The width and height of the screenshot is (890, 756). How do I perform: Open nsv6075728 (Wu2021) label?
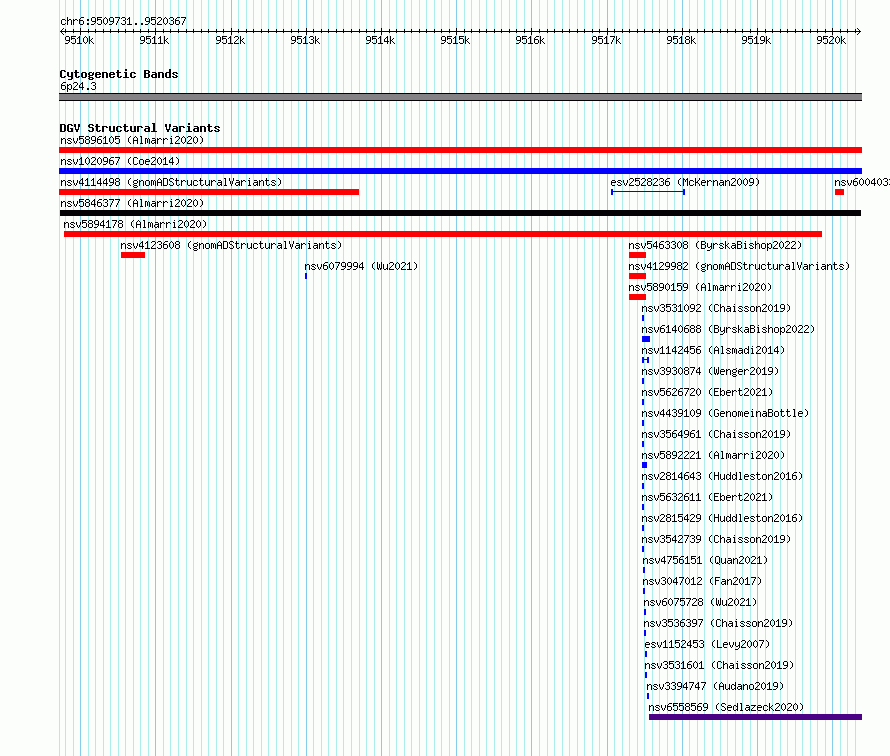click(700, 602)
